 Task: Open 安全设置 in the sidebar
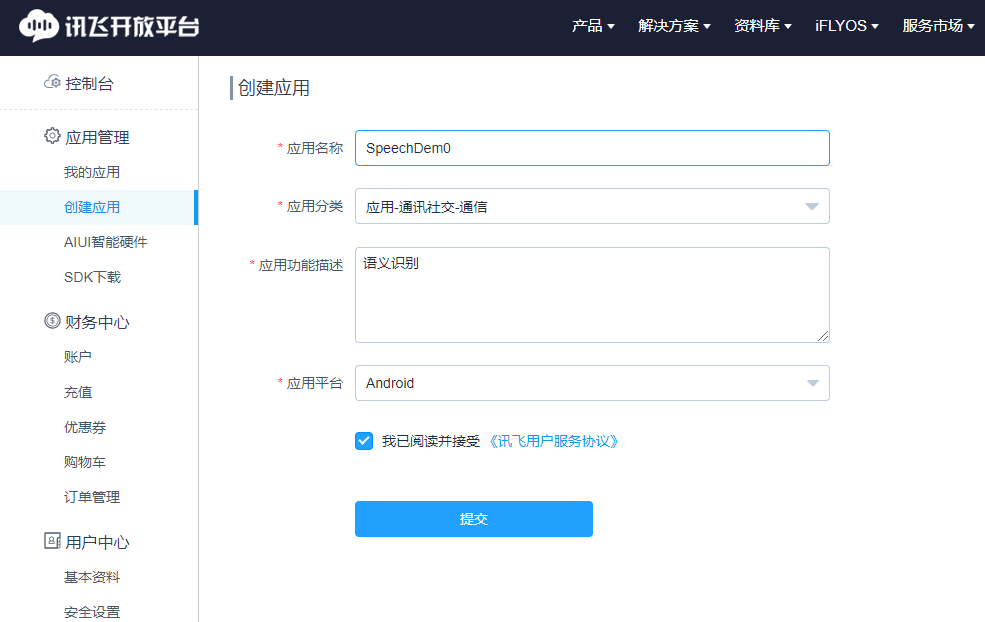click(92, 612)
